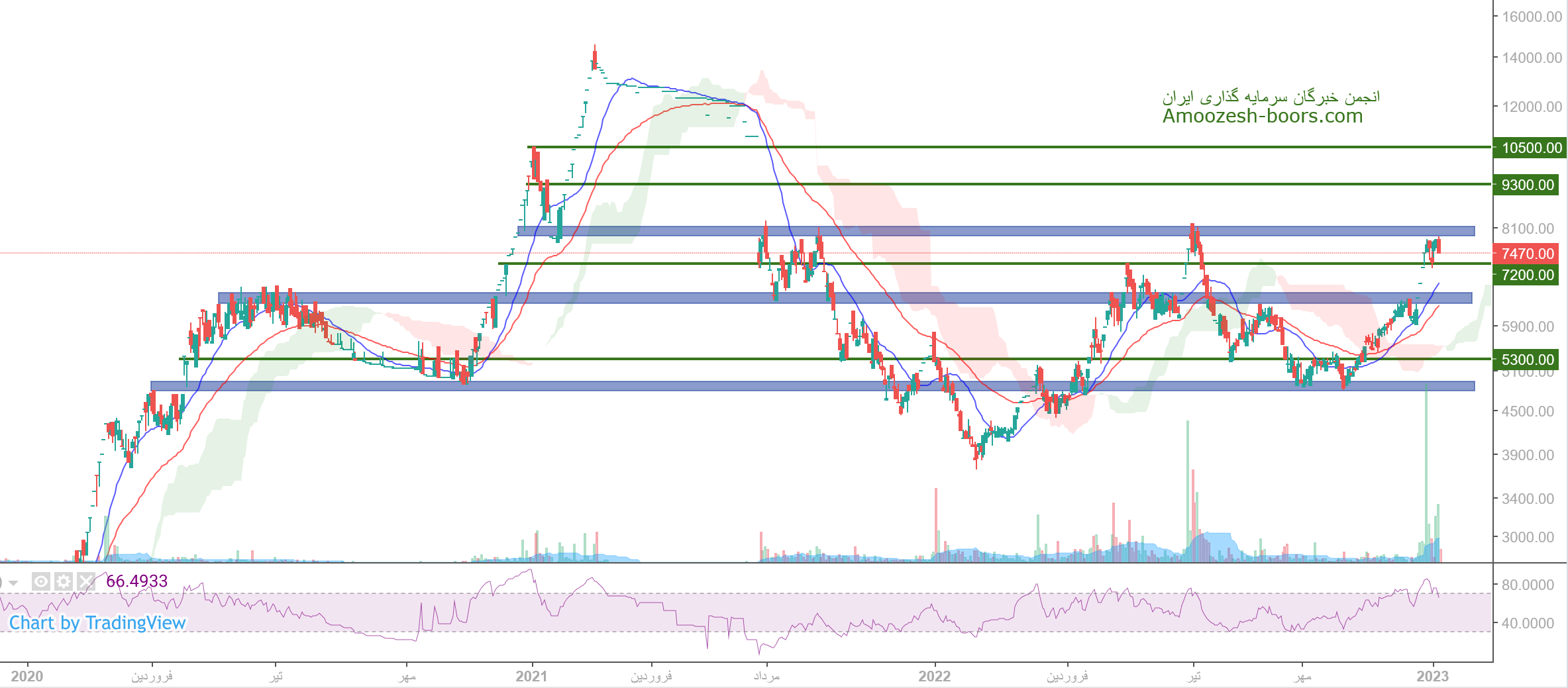Click the 5300.00 green price label
Screen dimensions: 1568x688
tap(1527, 360)
